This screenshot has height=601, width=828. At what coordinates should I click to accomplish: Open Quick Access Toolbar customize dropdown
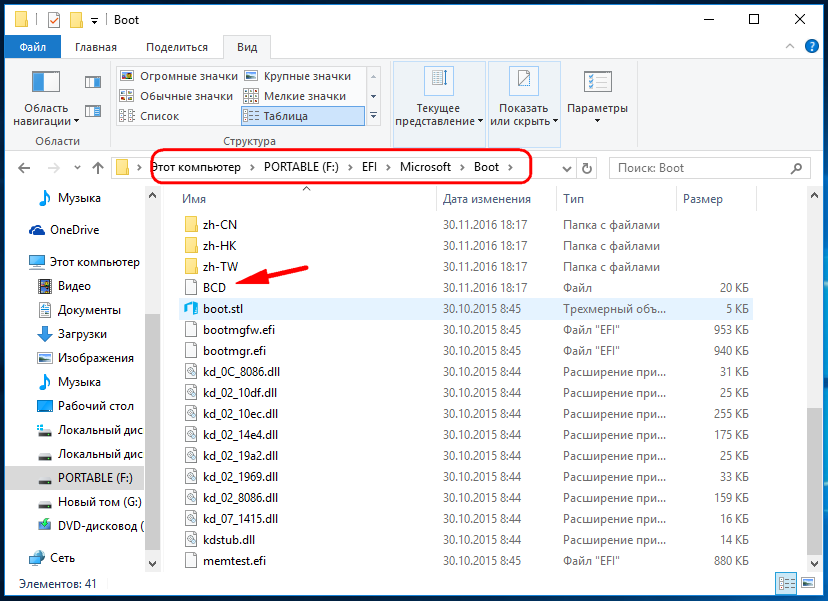point(95,21)
